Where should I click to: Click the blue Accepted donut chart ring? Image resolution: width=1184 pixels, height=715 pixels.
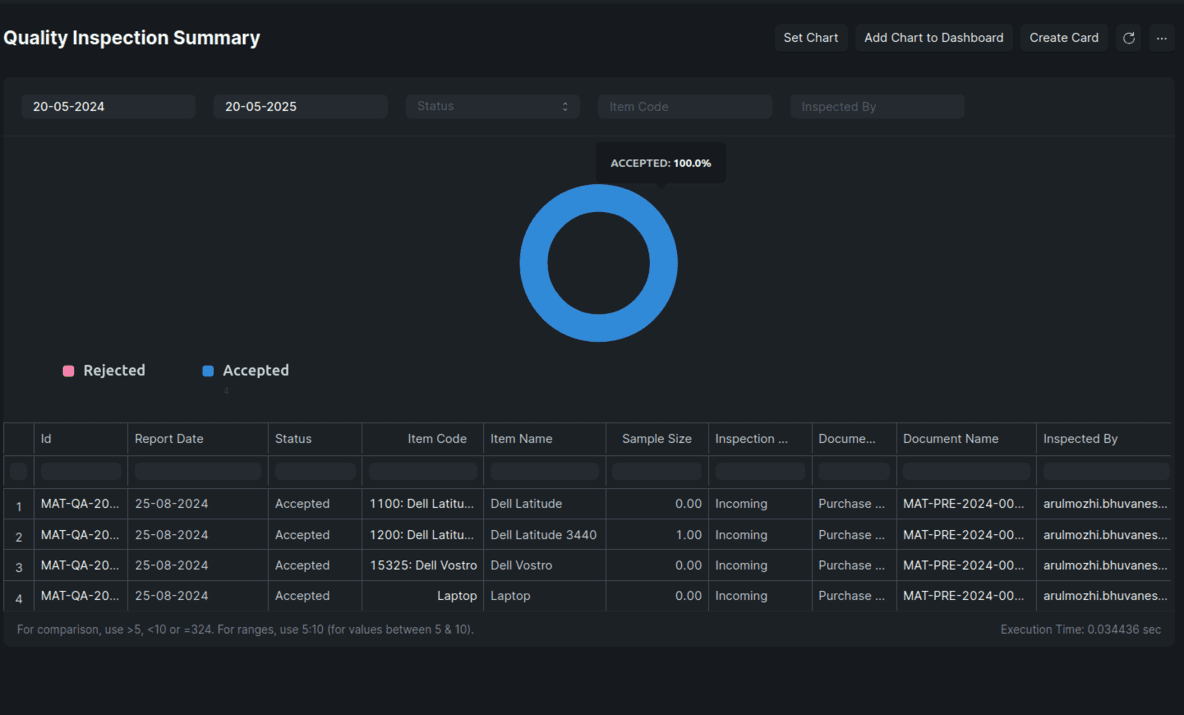click(534, 264)
